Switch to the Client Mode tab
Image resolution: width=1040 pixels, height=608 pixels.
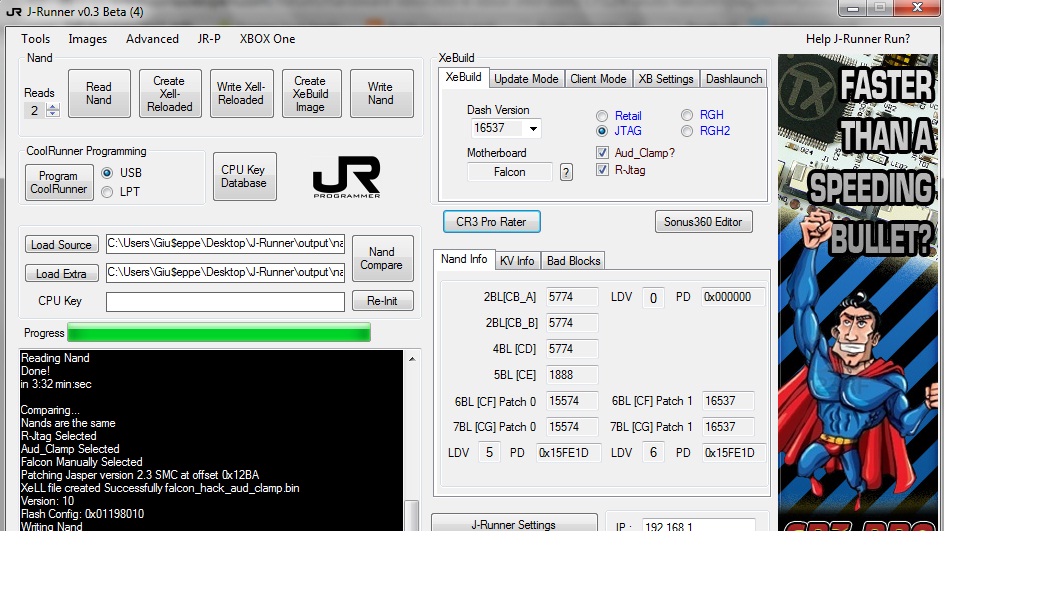pos(598,79)
